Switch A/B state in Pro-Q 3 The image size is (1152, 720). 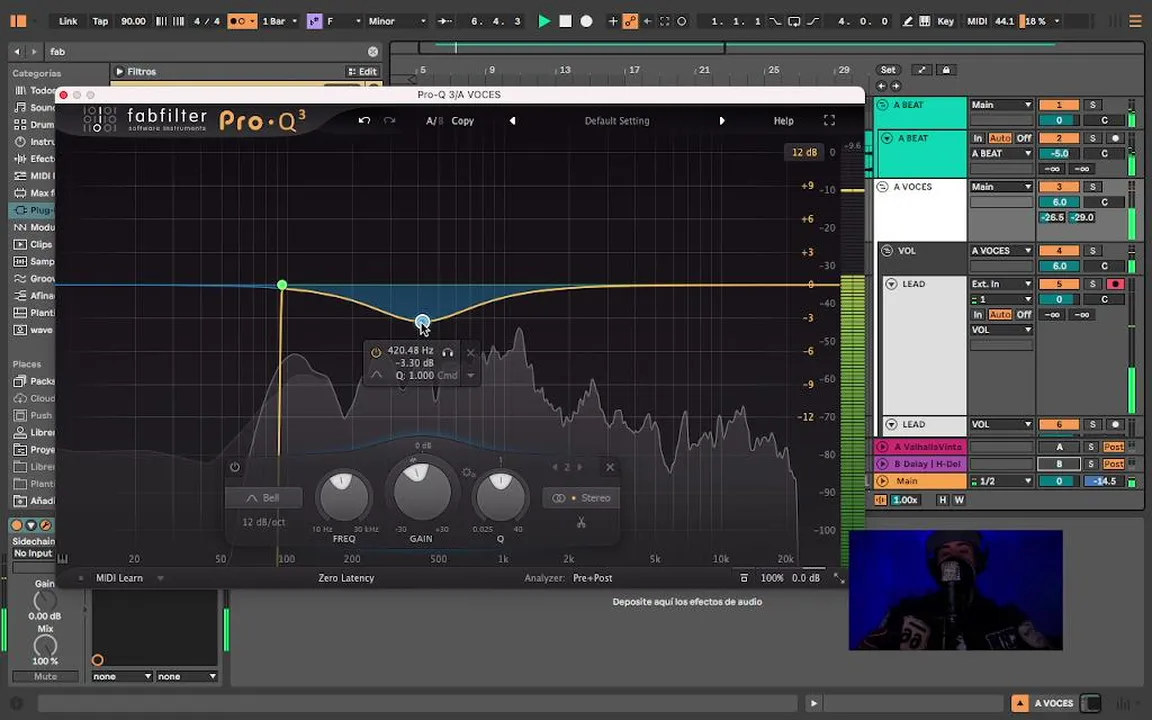(434, 120)
